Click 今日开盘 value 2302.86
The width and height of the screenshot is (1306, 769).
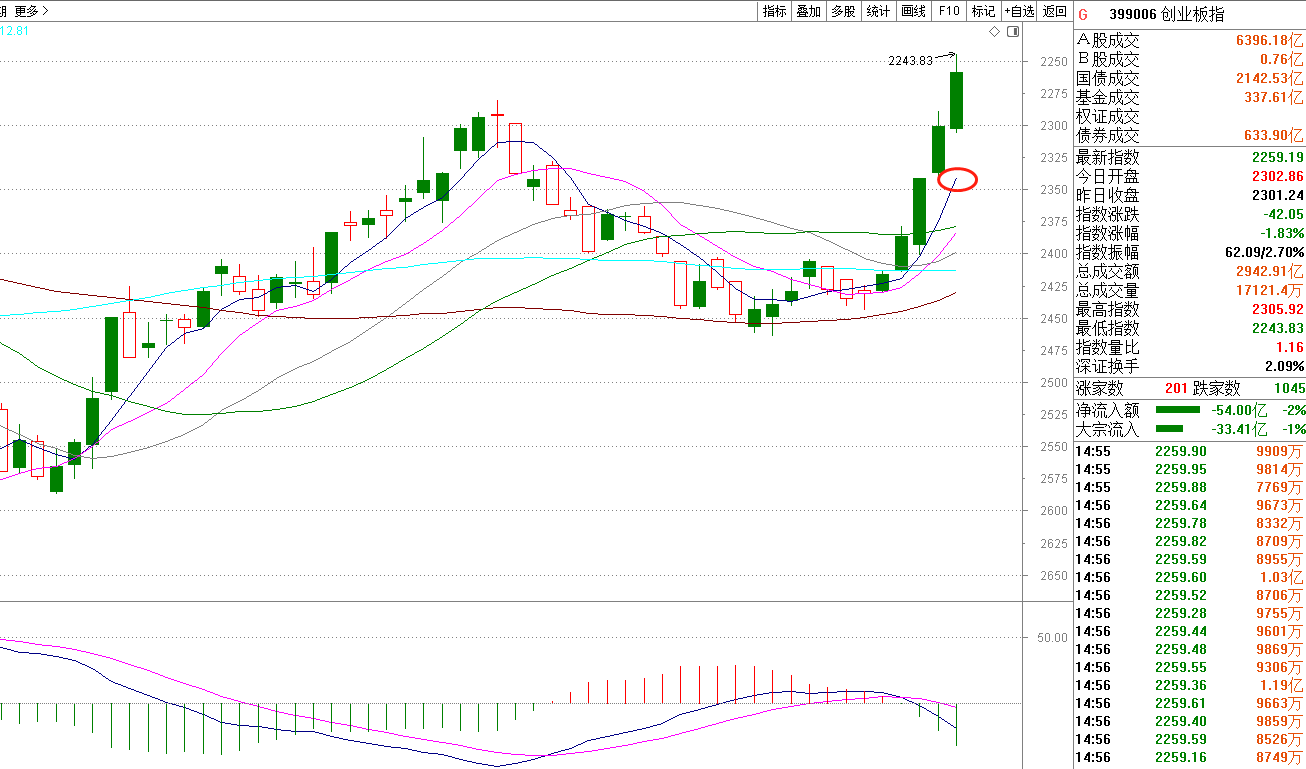click(1277, 176)
